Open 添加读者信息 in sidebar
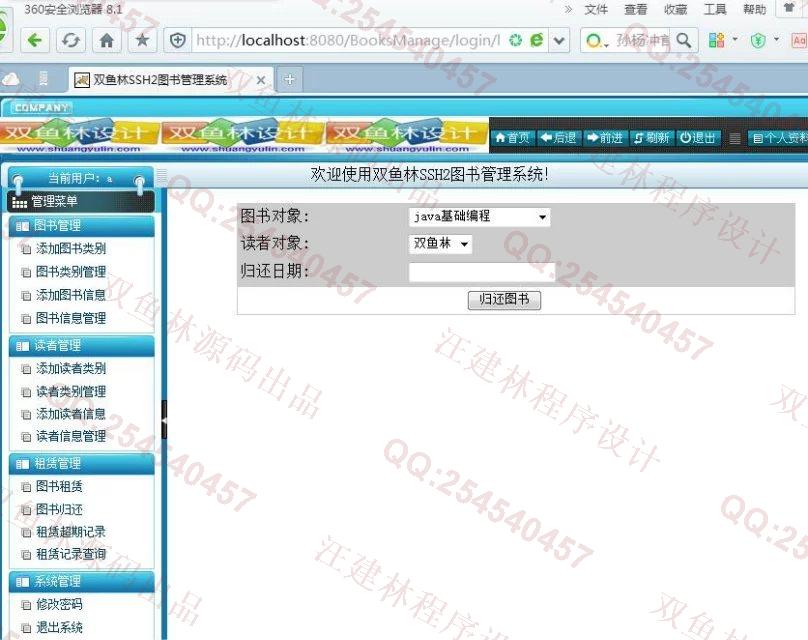This screenshot has height=640, width=808. (x=71, y=414)
